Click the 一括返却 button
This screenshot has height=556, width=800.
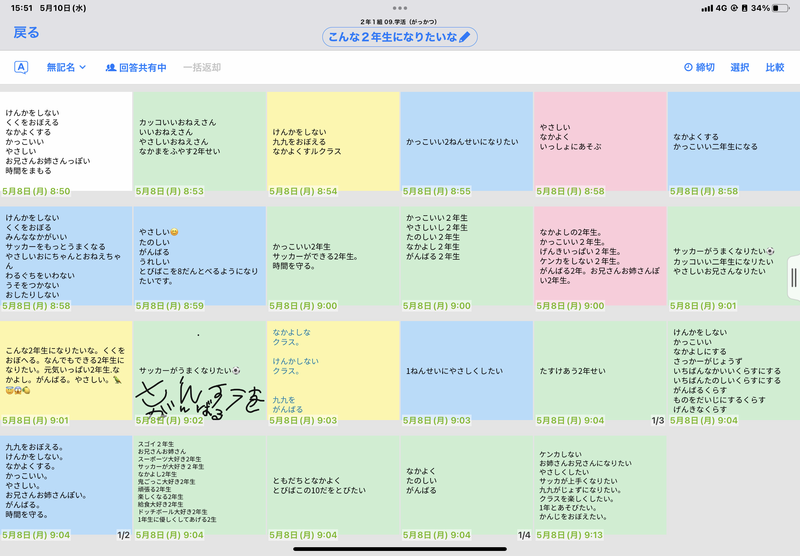tap(201, 67)
